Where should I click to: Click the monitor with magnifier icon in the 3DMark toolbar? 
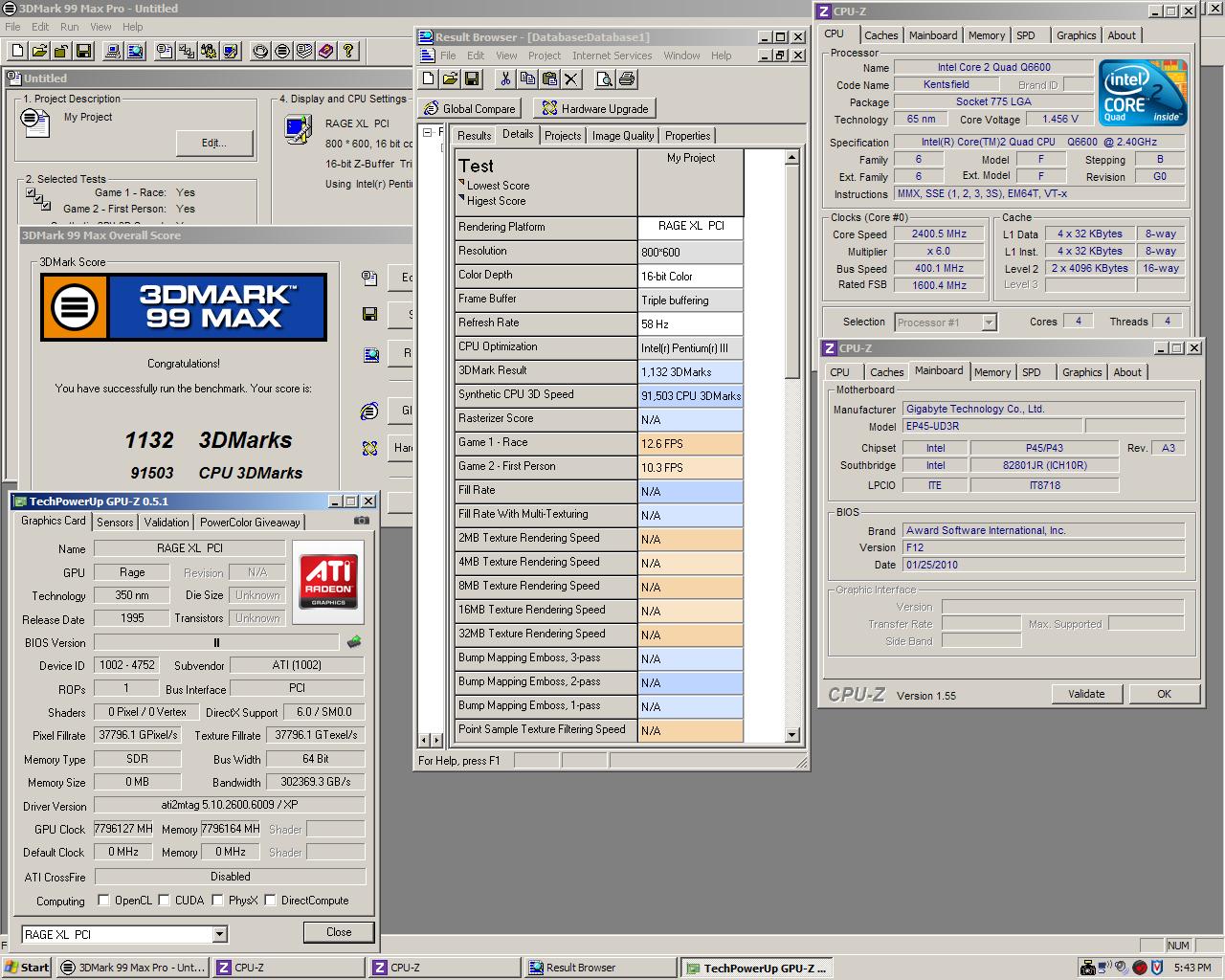[135, 51]
